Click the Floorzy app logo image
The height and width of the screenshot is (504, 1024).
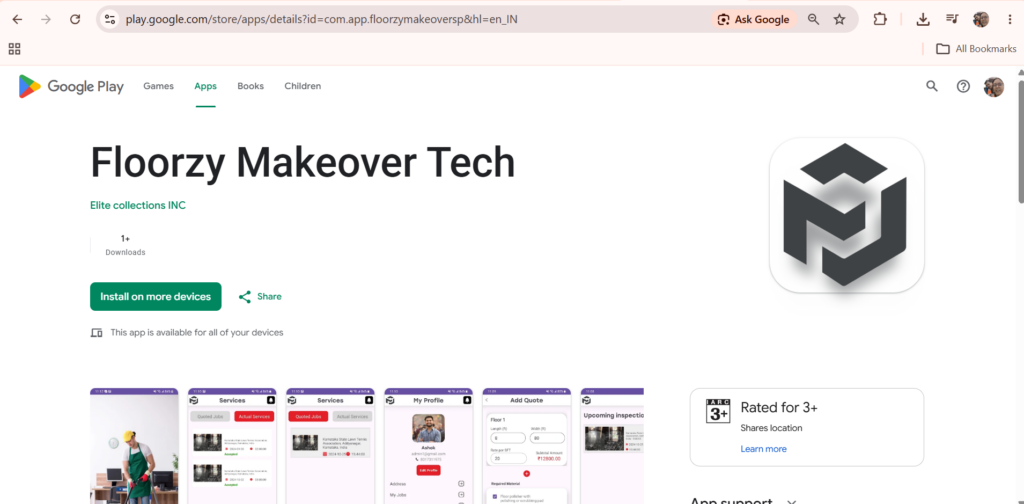point(847,215)
